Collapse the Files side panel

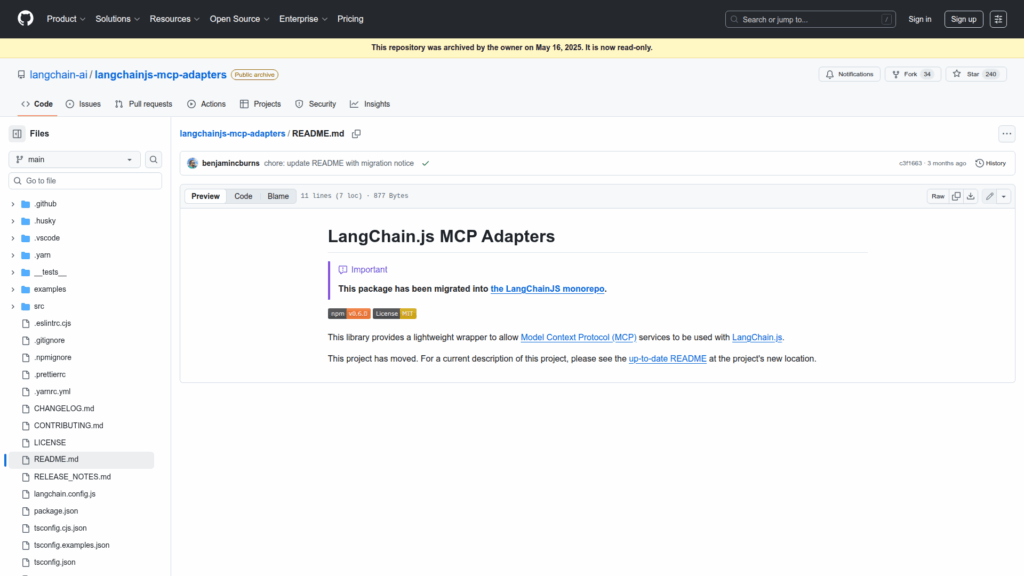click(17, 134)
